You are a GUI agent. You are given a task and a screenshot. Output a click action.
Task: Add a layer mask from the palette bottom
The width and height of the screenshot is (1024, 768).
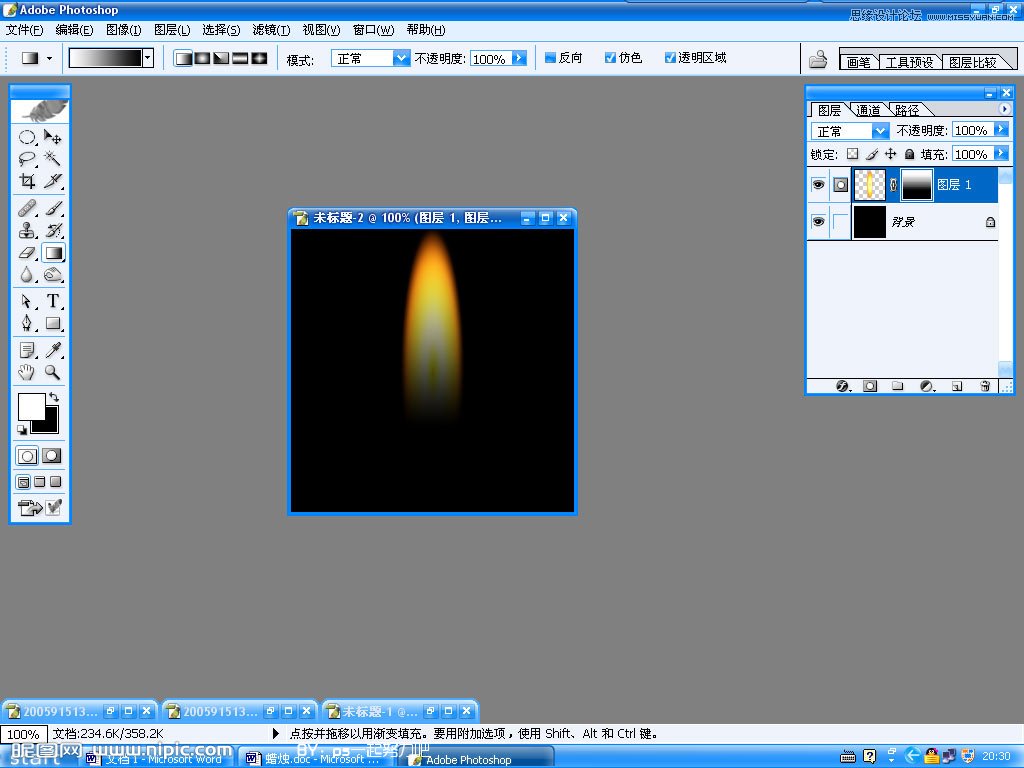(x=870, y=386)
